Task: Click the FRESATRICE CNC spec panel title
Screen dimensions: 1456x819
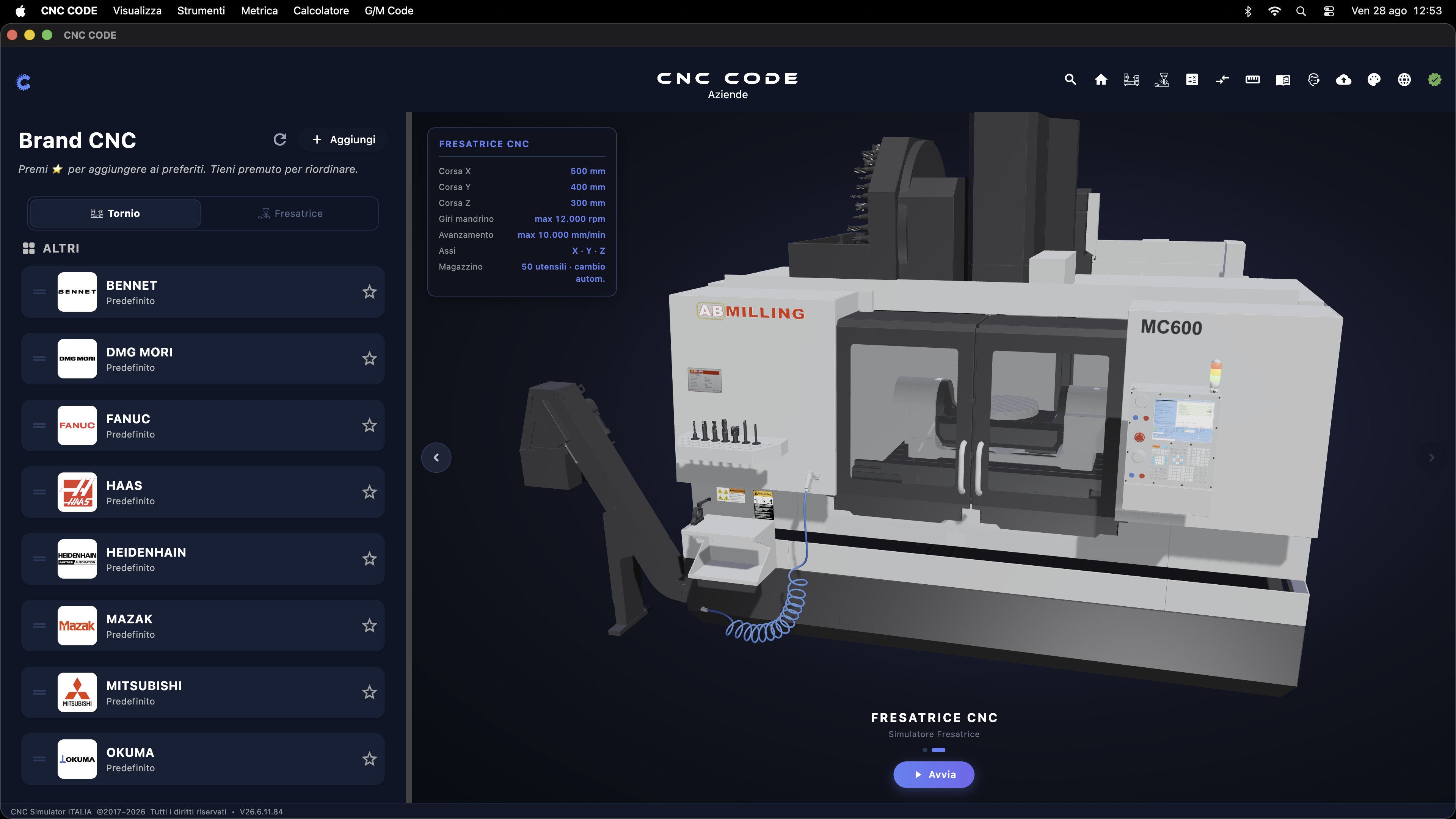Action: 484,144
